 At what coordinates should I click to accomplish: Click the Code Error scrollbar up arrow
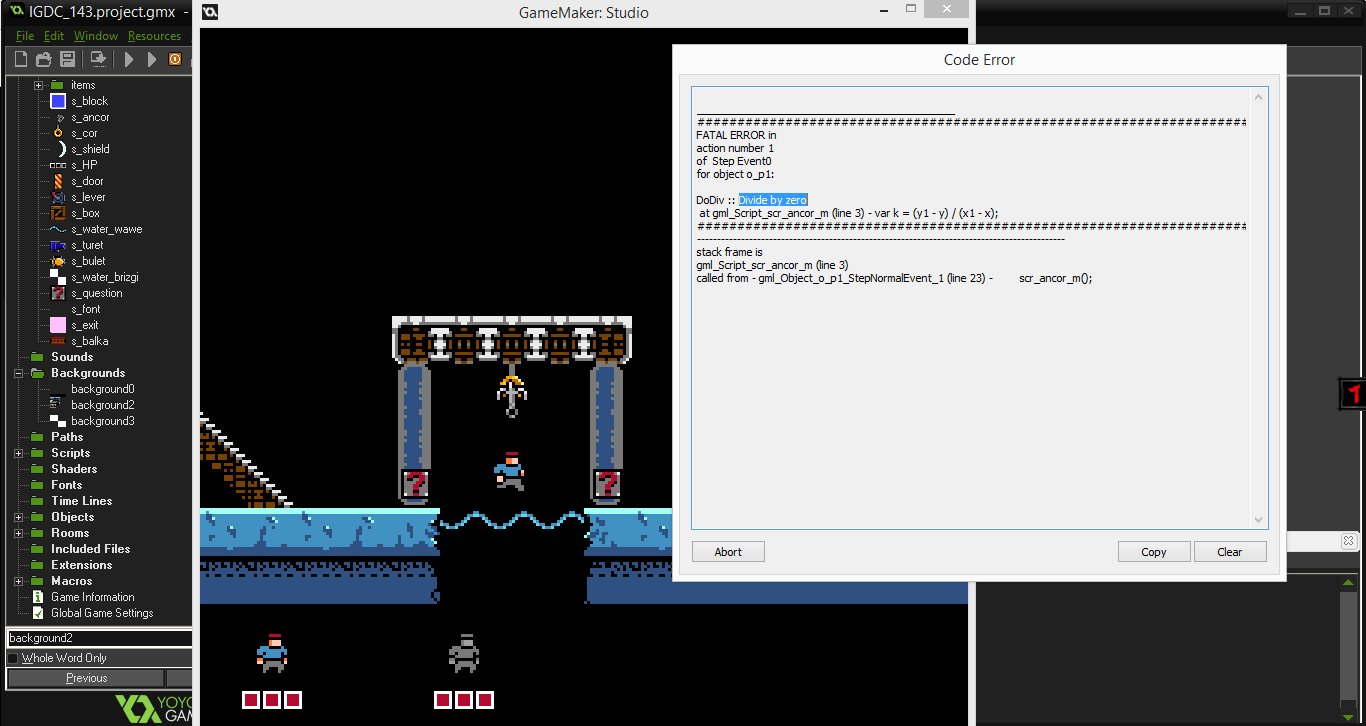click(1259, 97)
